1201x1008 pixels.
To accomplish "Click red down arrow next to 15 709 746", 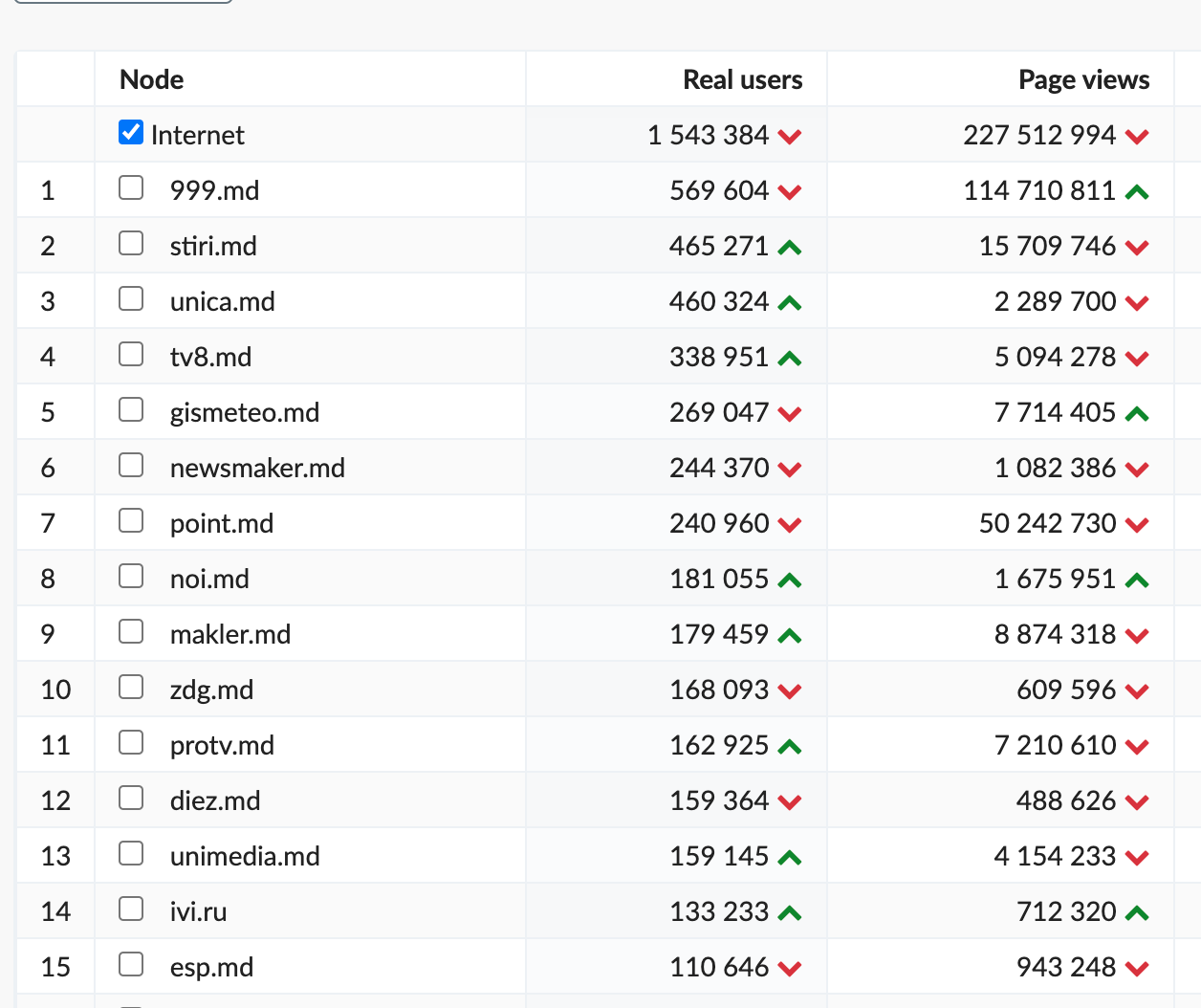I will (1137, 248).
